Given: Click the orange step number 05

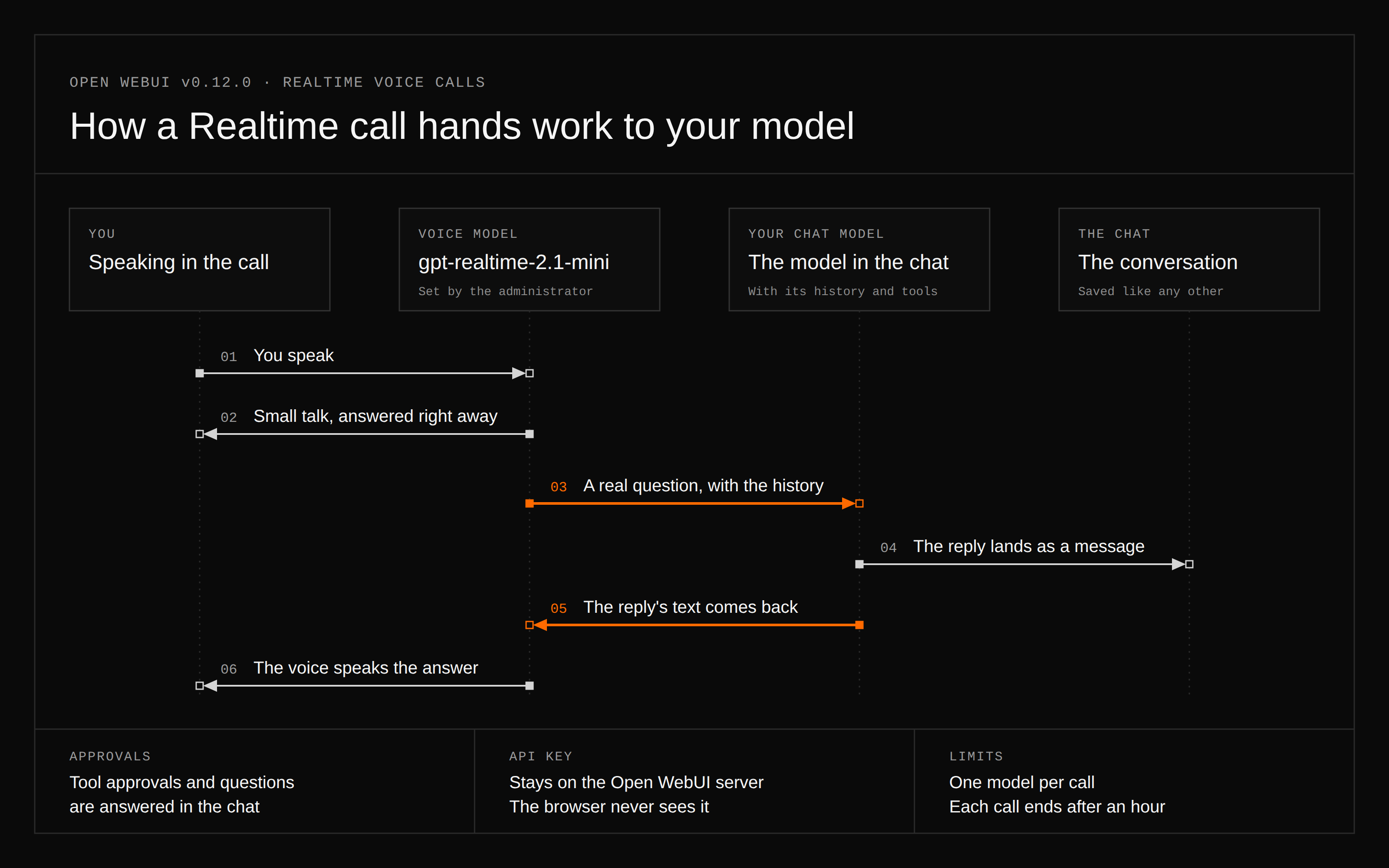Looking at the screenshot, I should [559, 609].
